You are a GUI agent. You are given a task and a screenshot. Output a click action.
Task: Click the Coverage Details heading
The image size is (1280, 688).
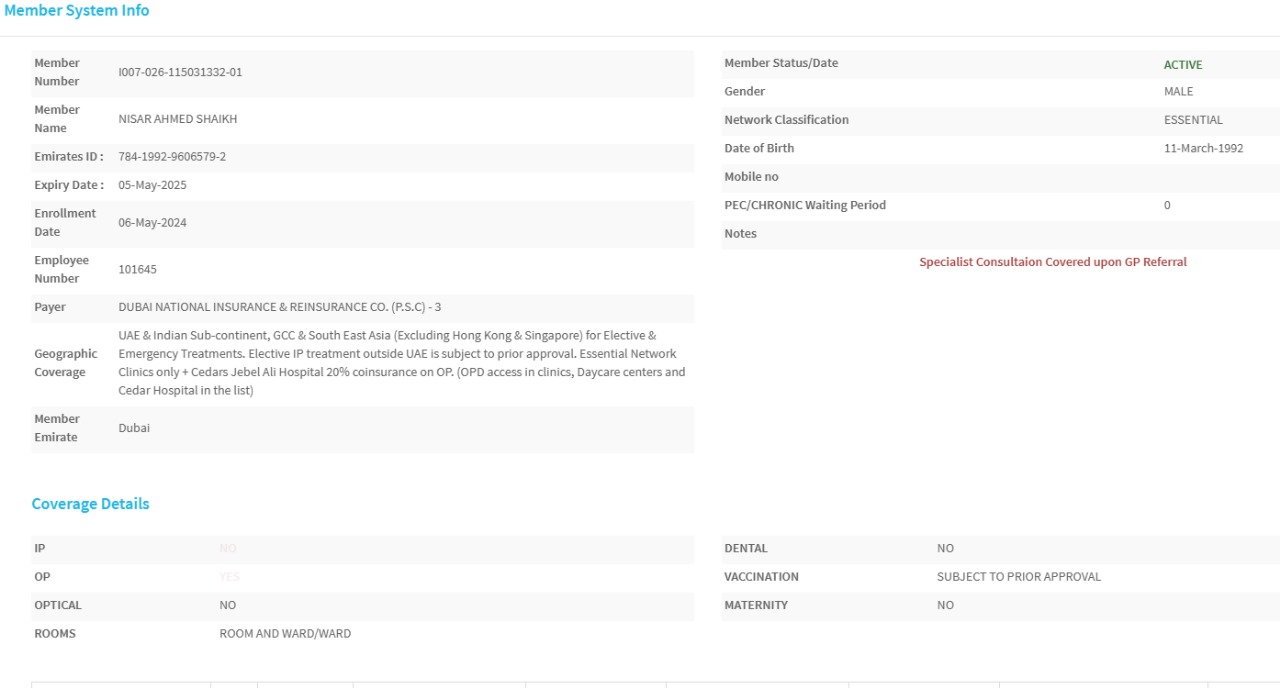(90, 504)
